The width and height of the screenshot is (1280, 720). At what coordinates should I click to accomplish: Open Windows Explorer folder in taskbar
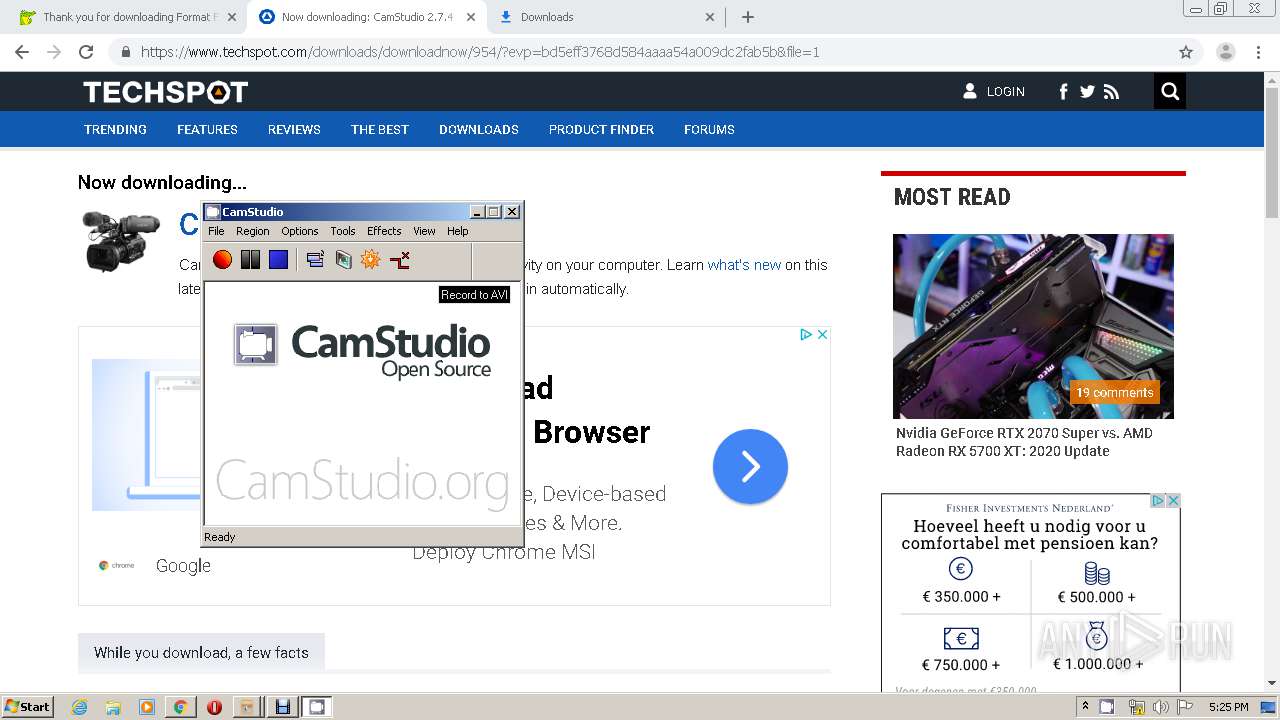tap(113, 707)
